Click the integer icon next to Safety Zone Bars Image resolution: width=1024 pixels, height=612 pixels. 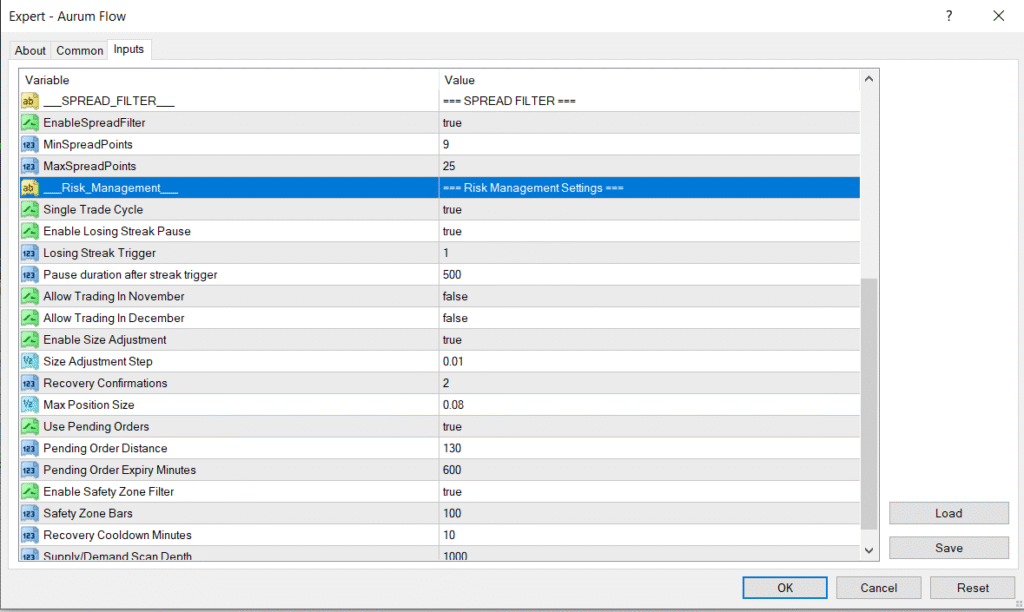[30, 514]
